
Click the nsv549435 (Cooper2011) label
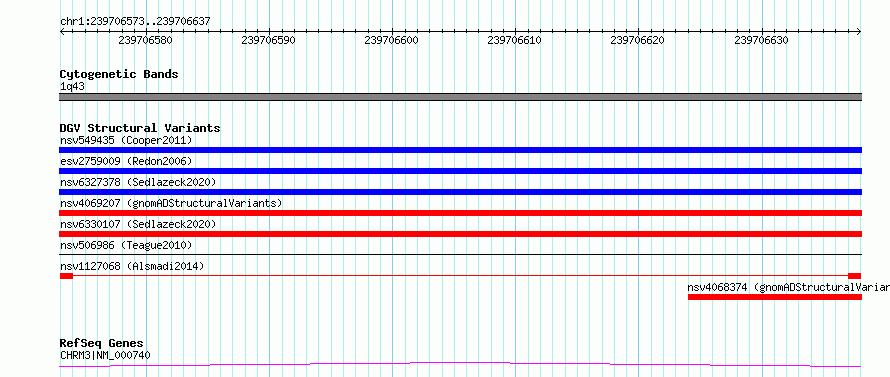pyautogui.click(x=126, y=140)
